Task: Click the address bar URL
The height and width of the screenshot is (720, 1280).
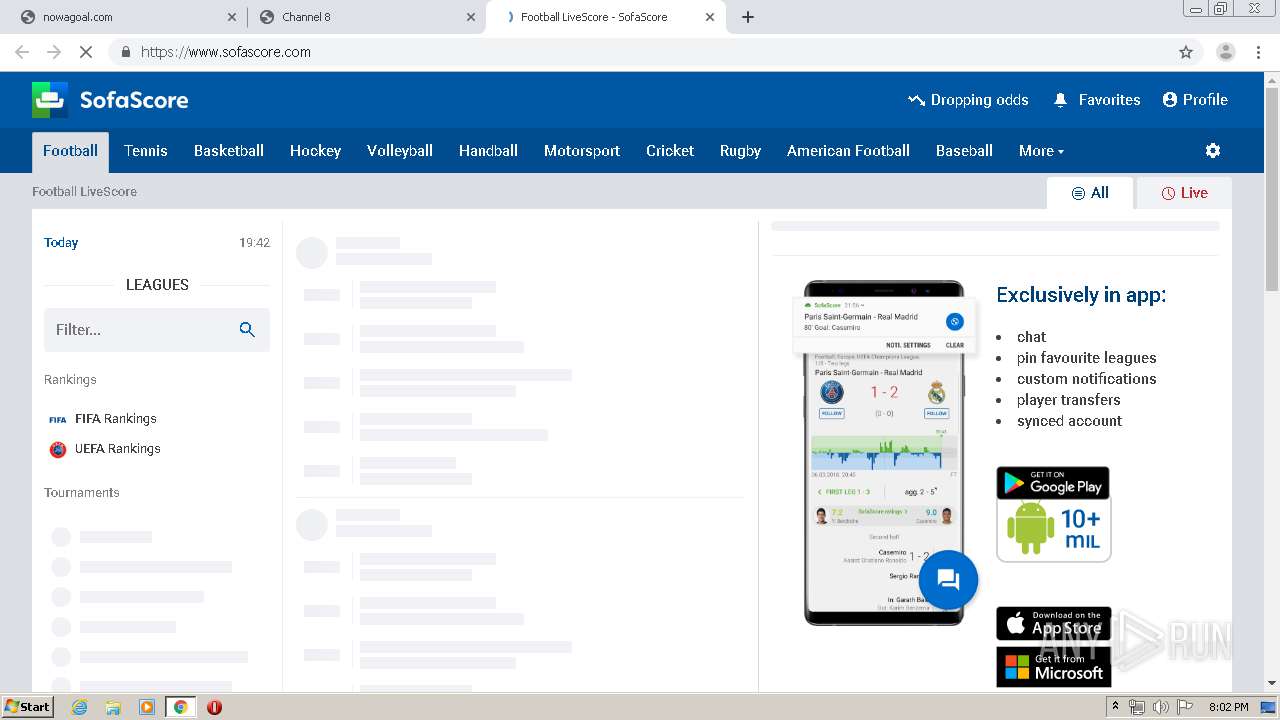Action: [x=226, y=52]
